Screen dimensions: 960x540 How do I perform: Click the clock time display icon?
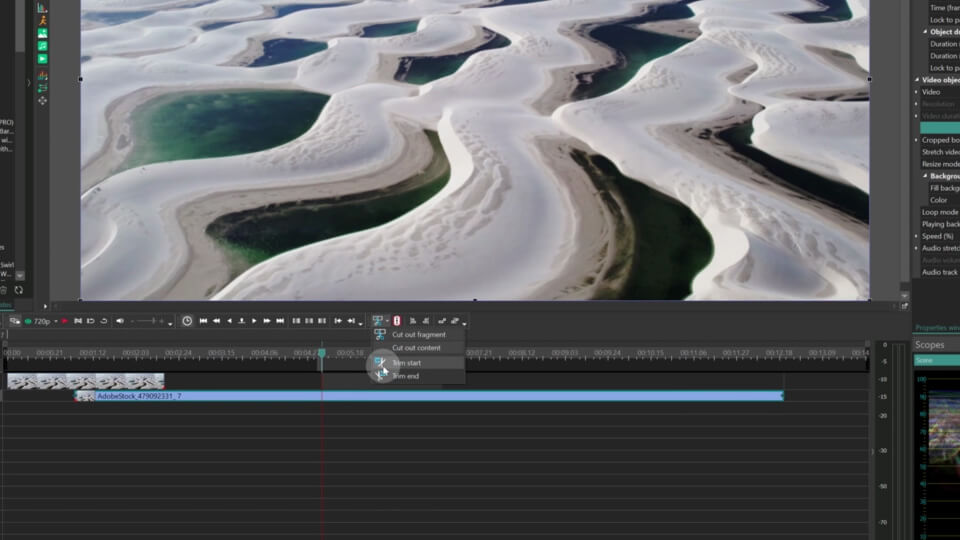click(x=187, y=321)
